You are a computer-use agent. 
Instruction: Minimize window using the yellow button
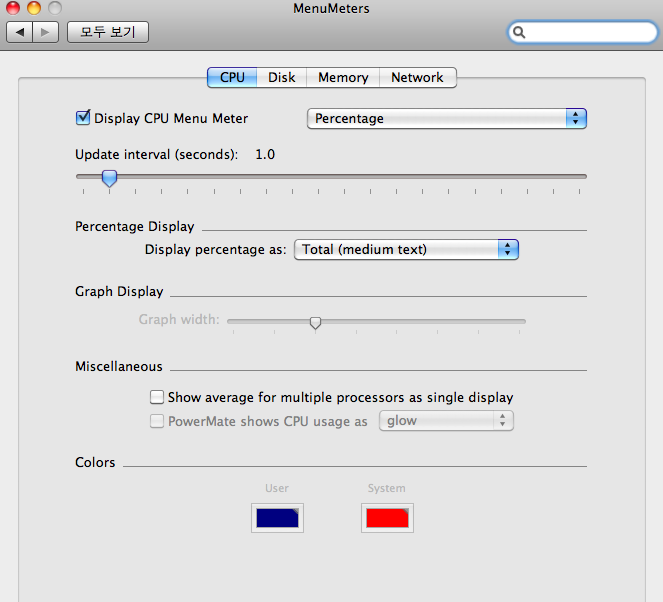coord(34,8)
